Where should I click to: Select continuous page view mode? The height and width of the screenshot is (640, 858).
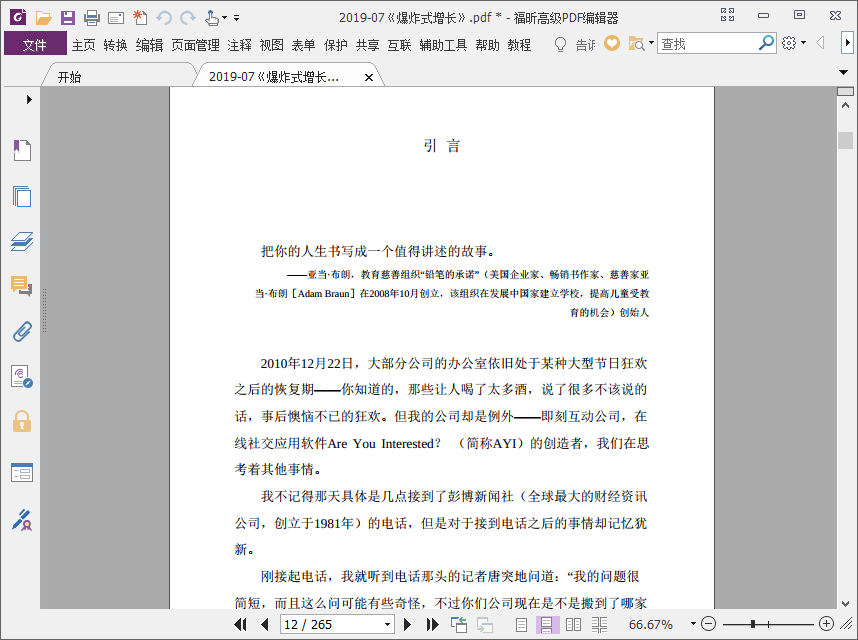point(547,624)
